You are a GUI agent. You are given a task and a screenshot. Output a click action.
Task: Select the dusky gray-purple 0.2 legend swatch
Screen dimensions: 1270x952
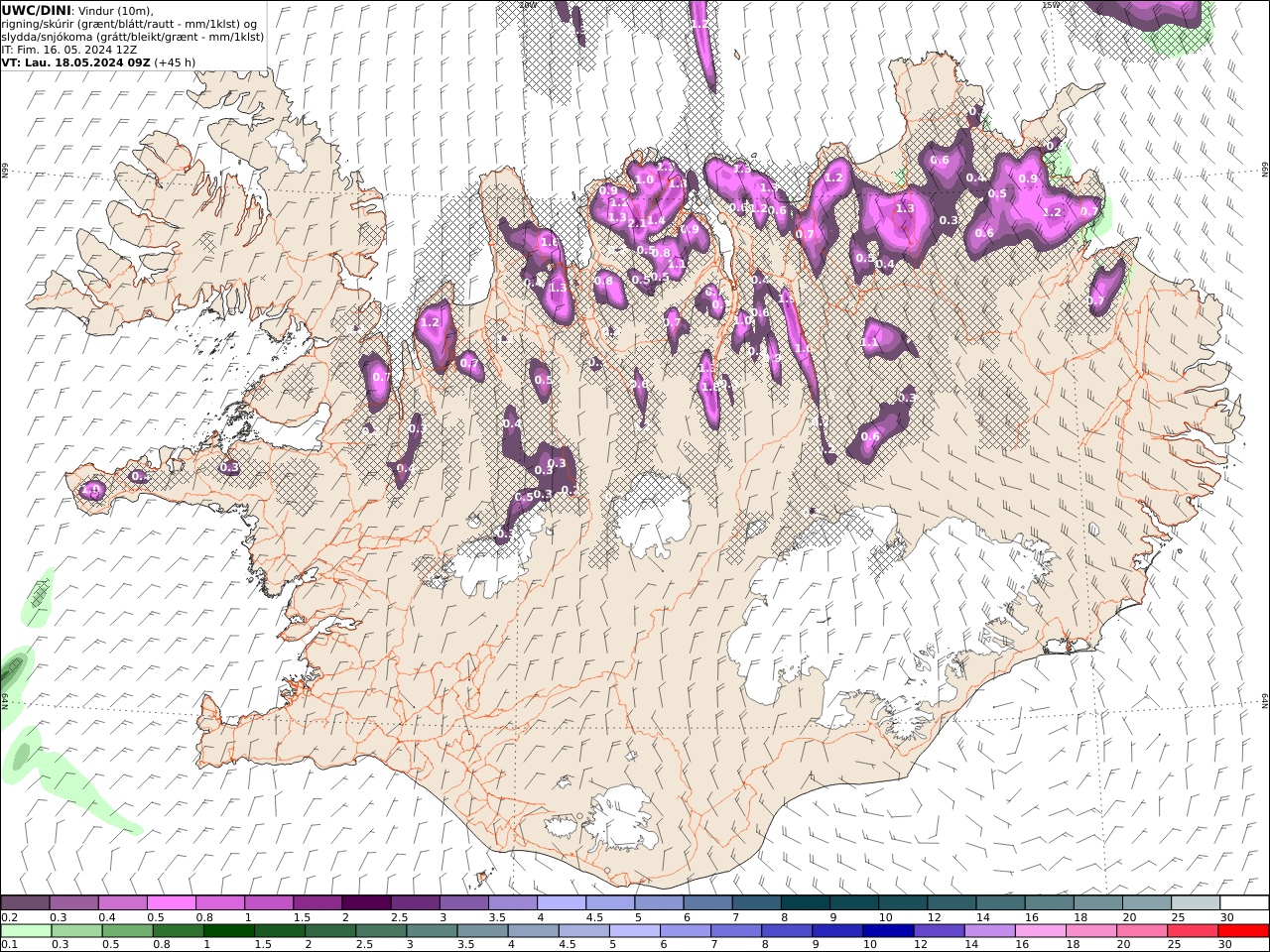click(x=25, y=903)
